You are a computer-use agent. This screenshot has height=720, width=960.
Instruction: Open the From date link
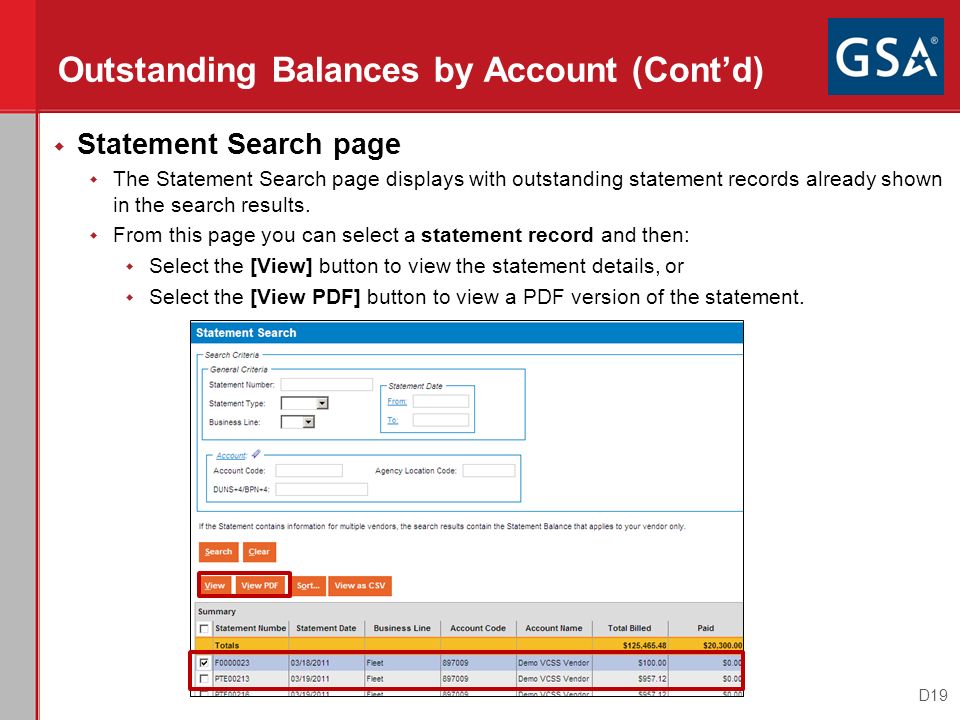[x=397, y=402]
